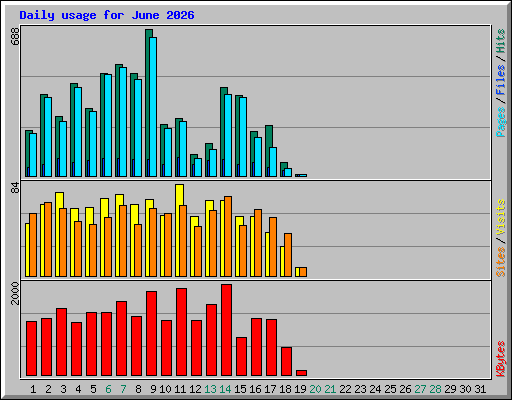Click the 'Daily usage for June 2026' title
512x400 pixels.
click(x=107, y=15)
